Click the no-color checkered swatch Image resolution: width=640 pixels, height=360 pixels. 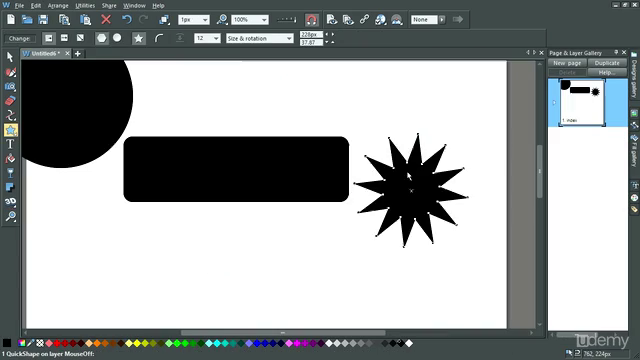(x=40, y=343)
